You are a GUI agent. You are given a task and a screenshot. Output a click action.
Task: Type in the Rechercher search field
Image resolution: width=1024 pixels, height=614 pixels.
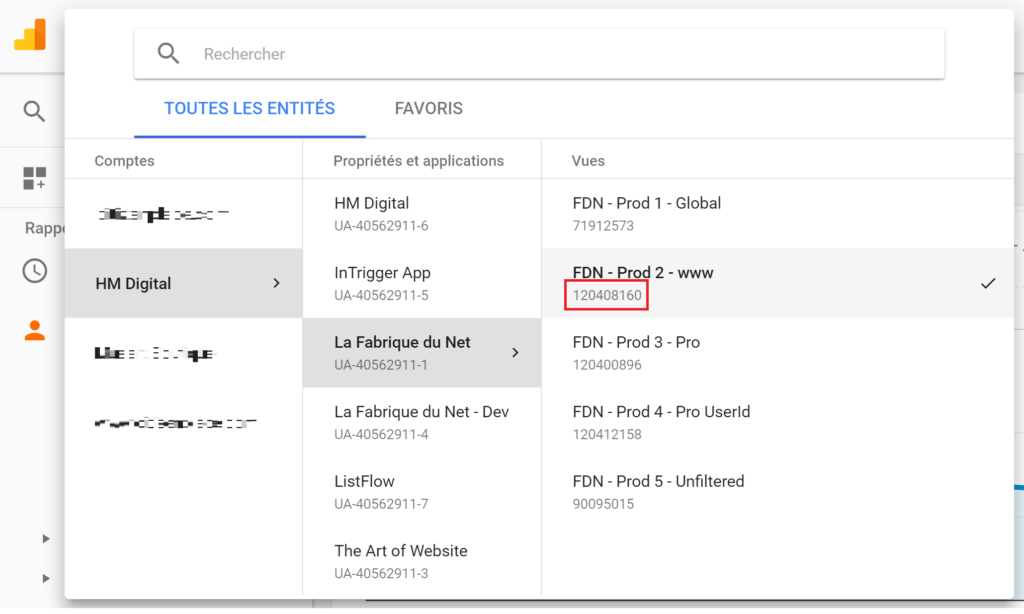560,54
